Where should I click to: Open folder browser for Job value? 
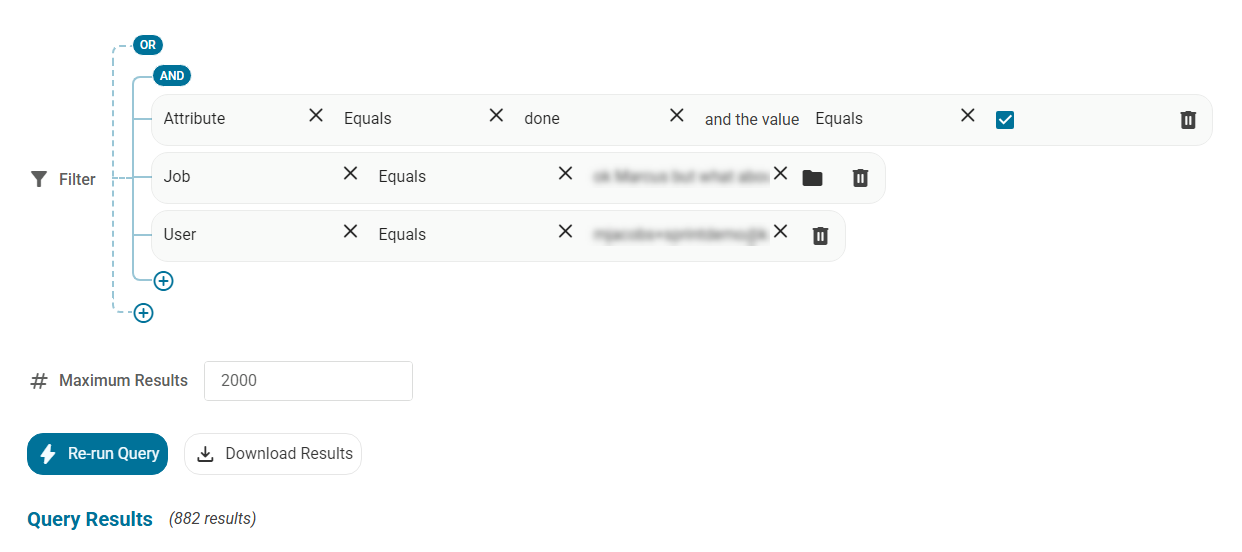click(812, 178)
